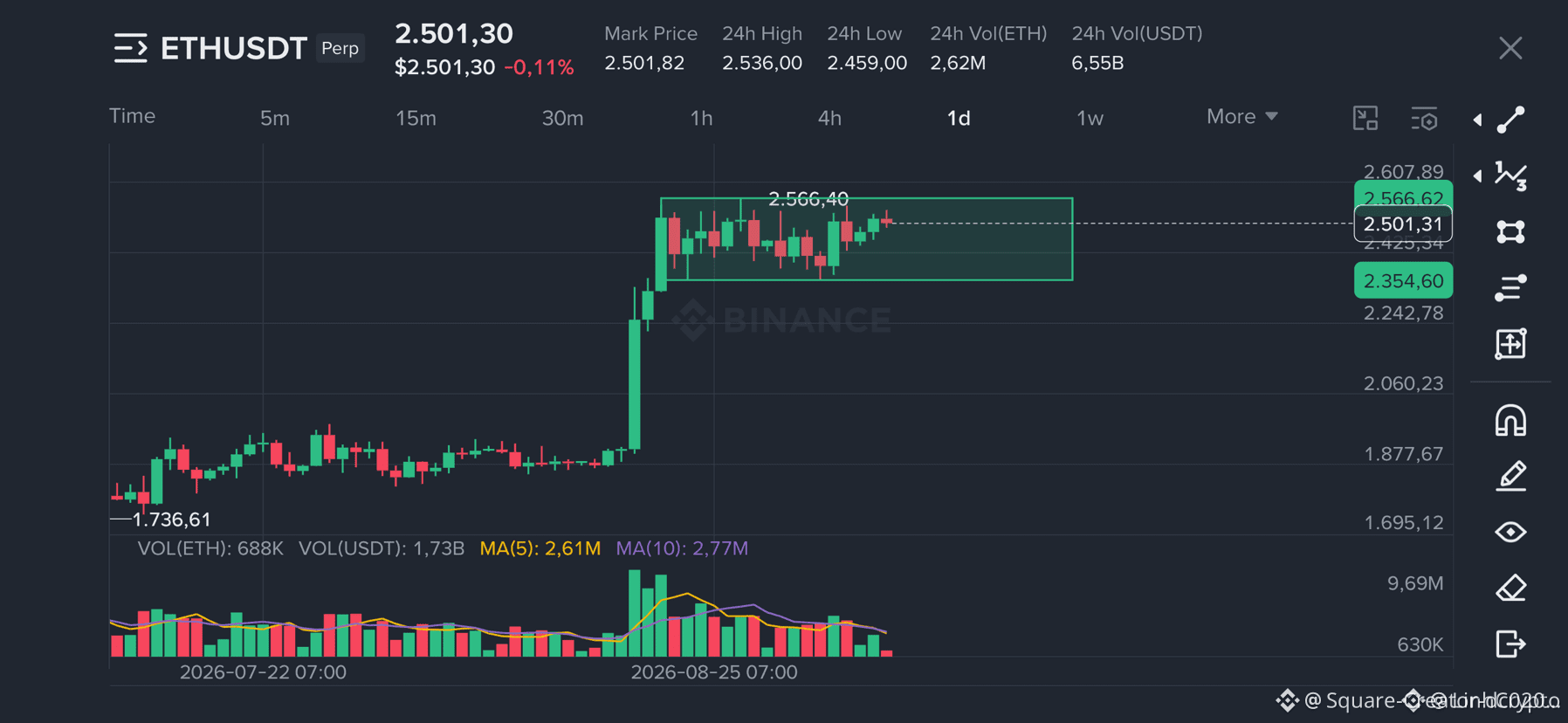Open the horizontal lines drawing tool

(x=1511, y=287)
